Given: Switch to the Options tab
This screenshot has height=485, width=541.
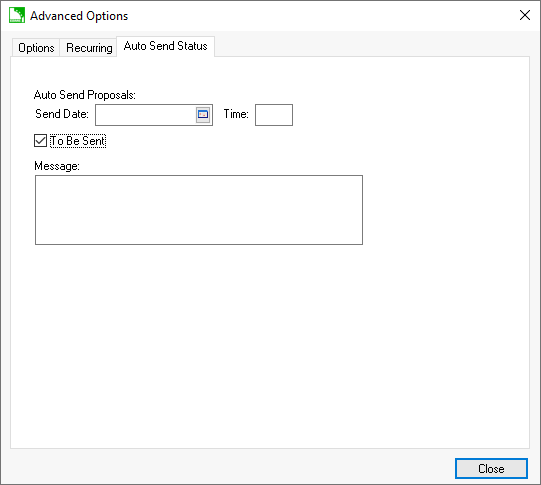Looking at the screenshot, I should pyautogui.click(x=36, y=48).
